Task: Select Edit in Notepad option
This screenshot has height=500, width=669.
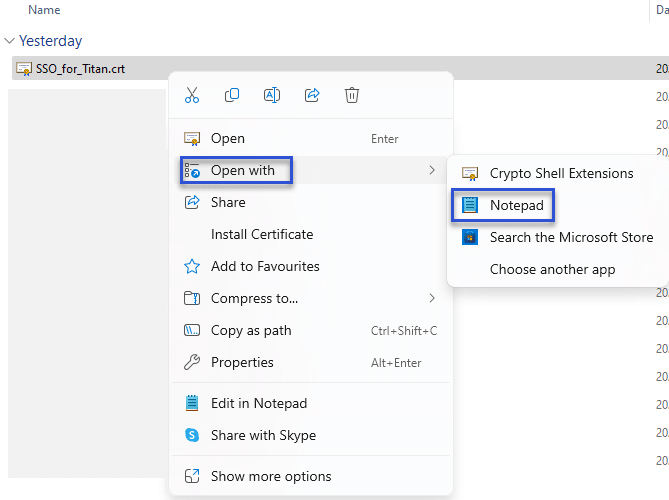Action: pyautogui.click(x=259, y=404)
